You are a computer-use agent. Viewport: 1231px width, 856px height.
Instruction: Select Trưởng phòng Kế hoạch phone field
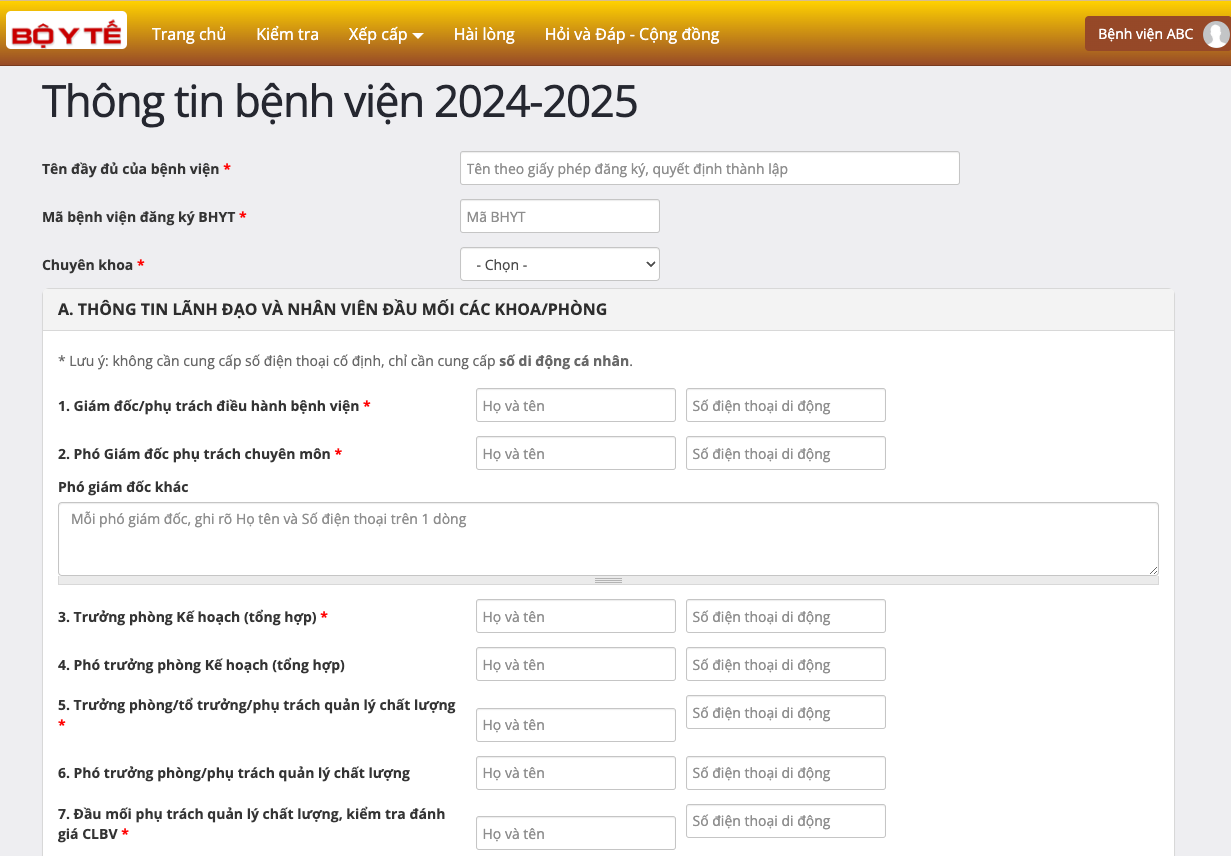[785, 617]
